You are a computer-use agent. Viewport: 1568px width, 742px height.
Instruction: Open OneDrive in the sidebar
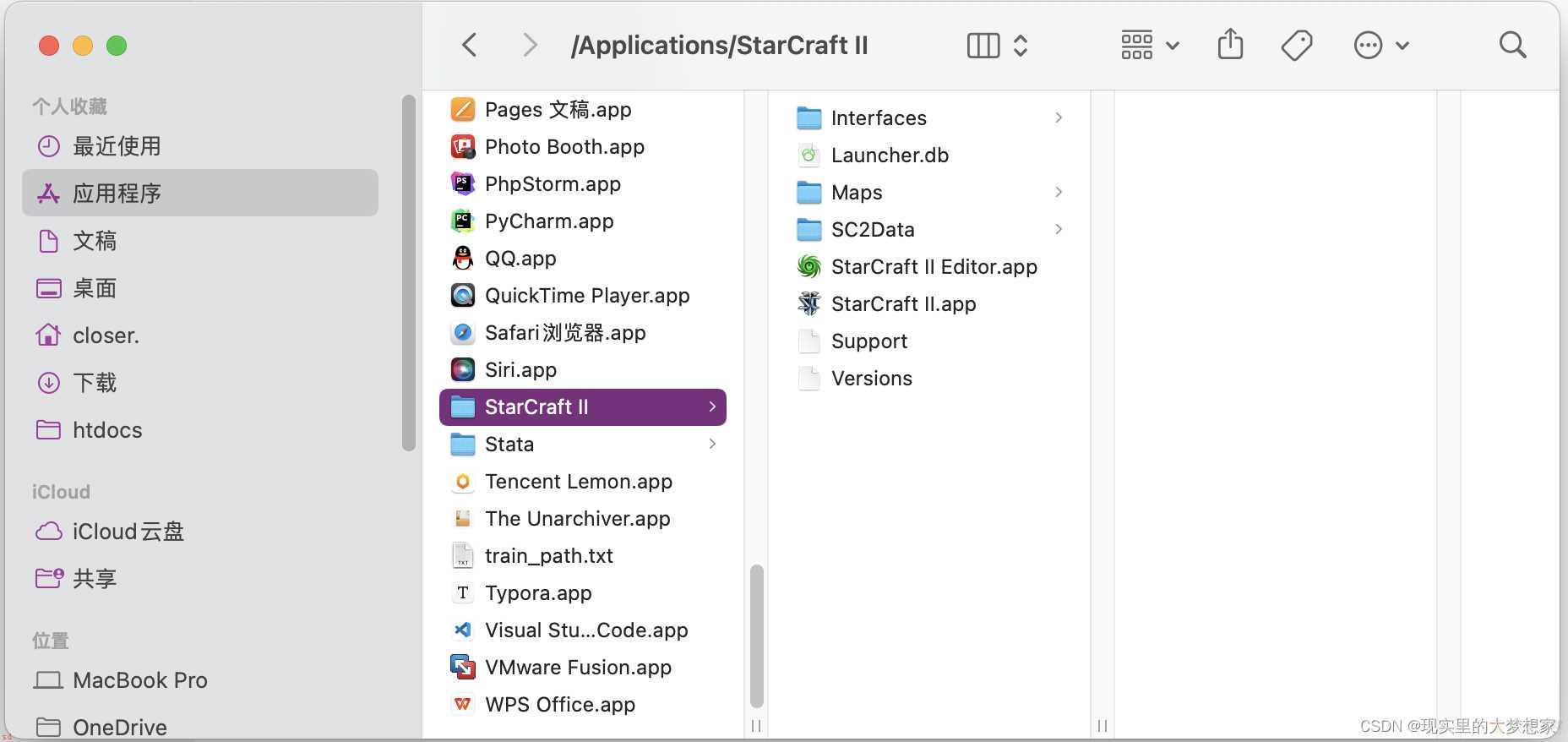click(200, 727)
